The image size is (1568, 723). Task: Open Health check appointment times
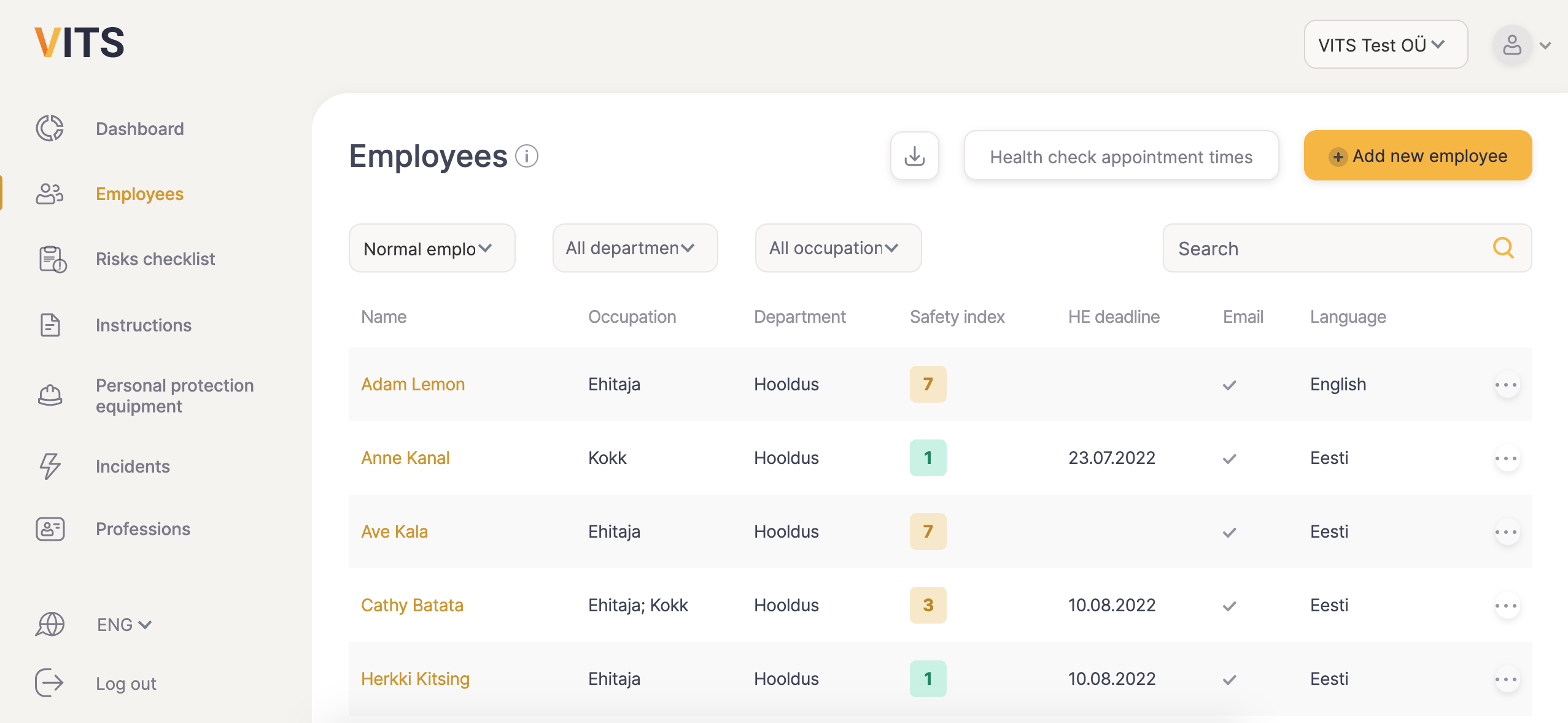[x=1120, y=156]
